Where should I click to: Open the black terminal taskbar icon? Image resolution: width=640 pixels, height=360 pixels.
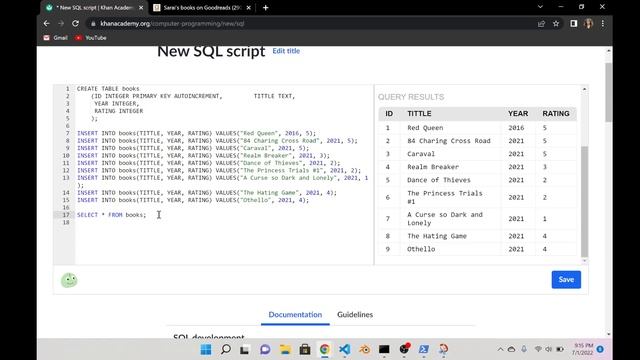click(x=384, y=349)
